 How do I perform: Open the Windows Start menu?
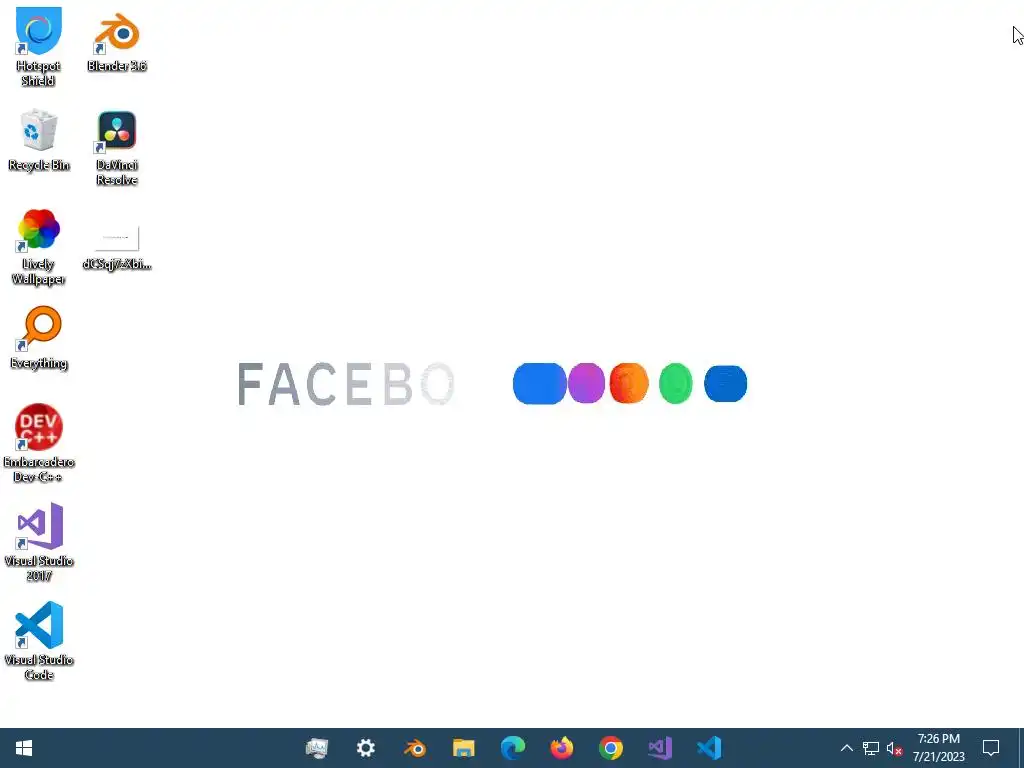pos(24,748)
